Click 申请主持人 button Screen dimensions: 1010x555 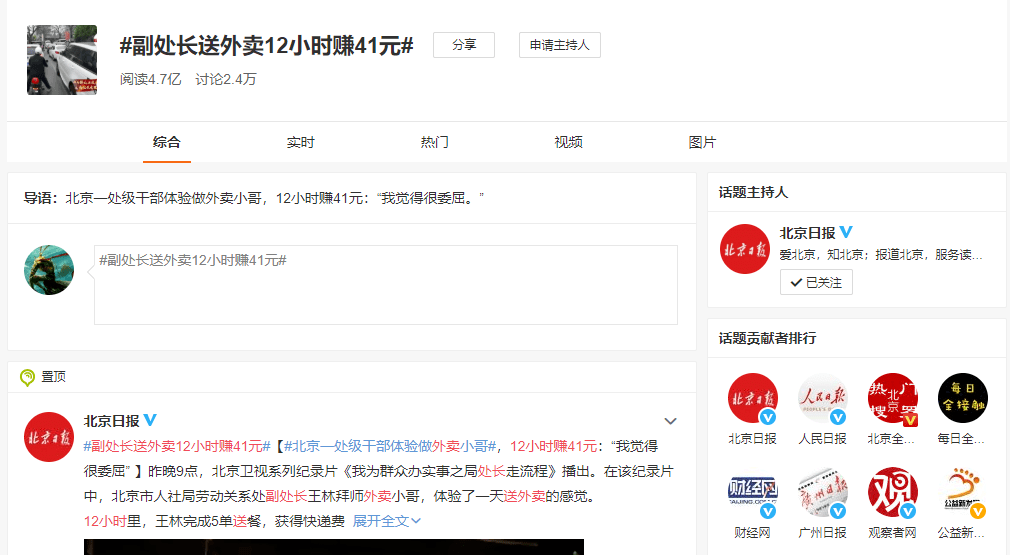559,45
